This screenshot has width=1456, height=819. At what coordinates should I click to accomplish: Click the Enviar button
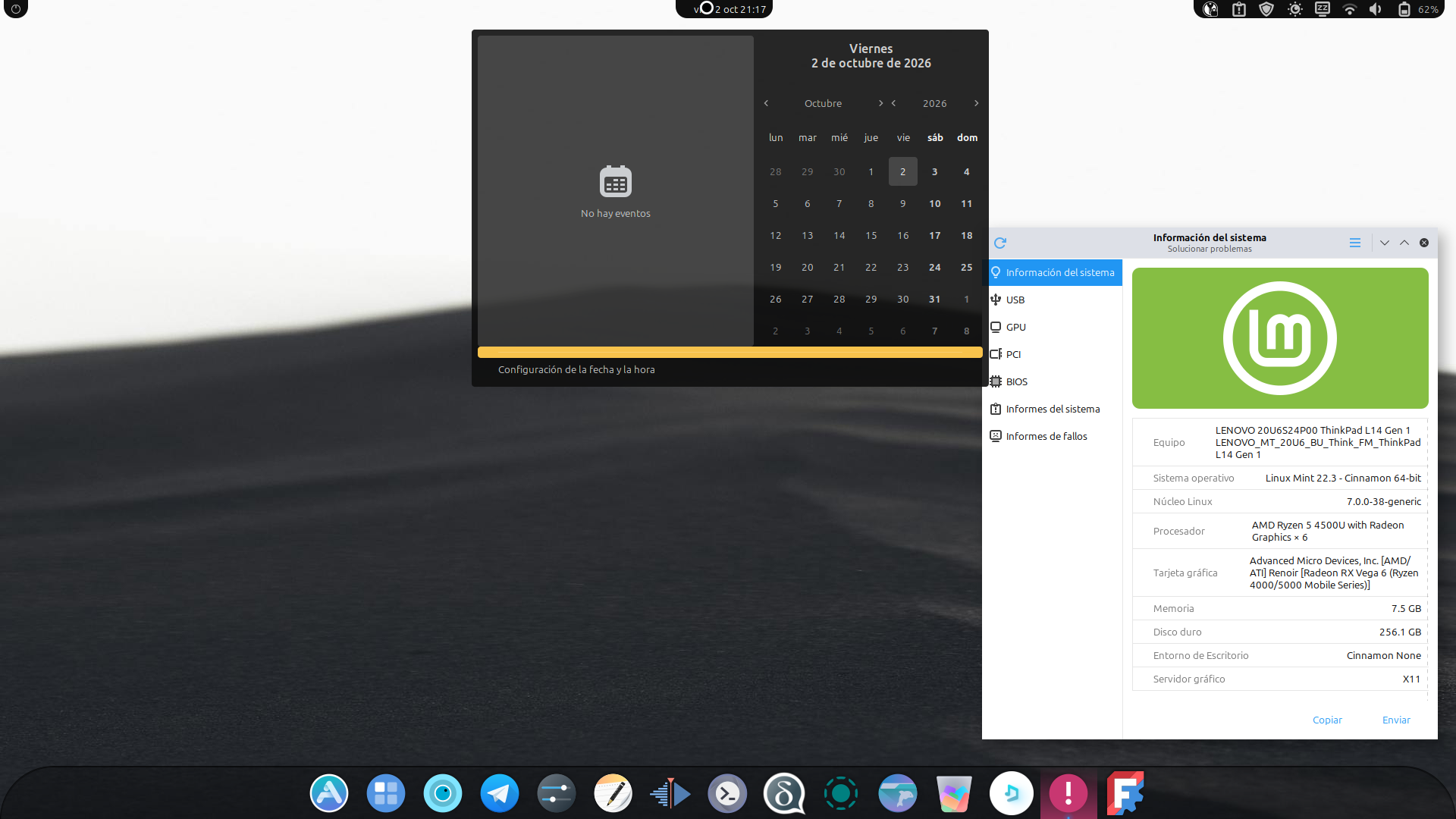[x=1396, y=720]
